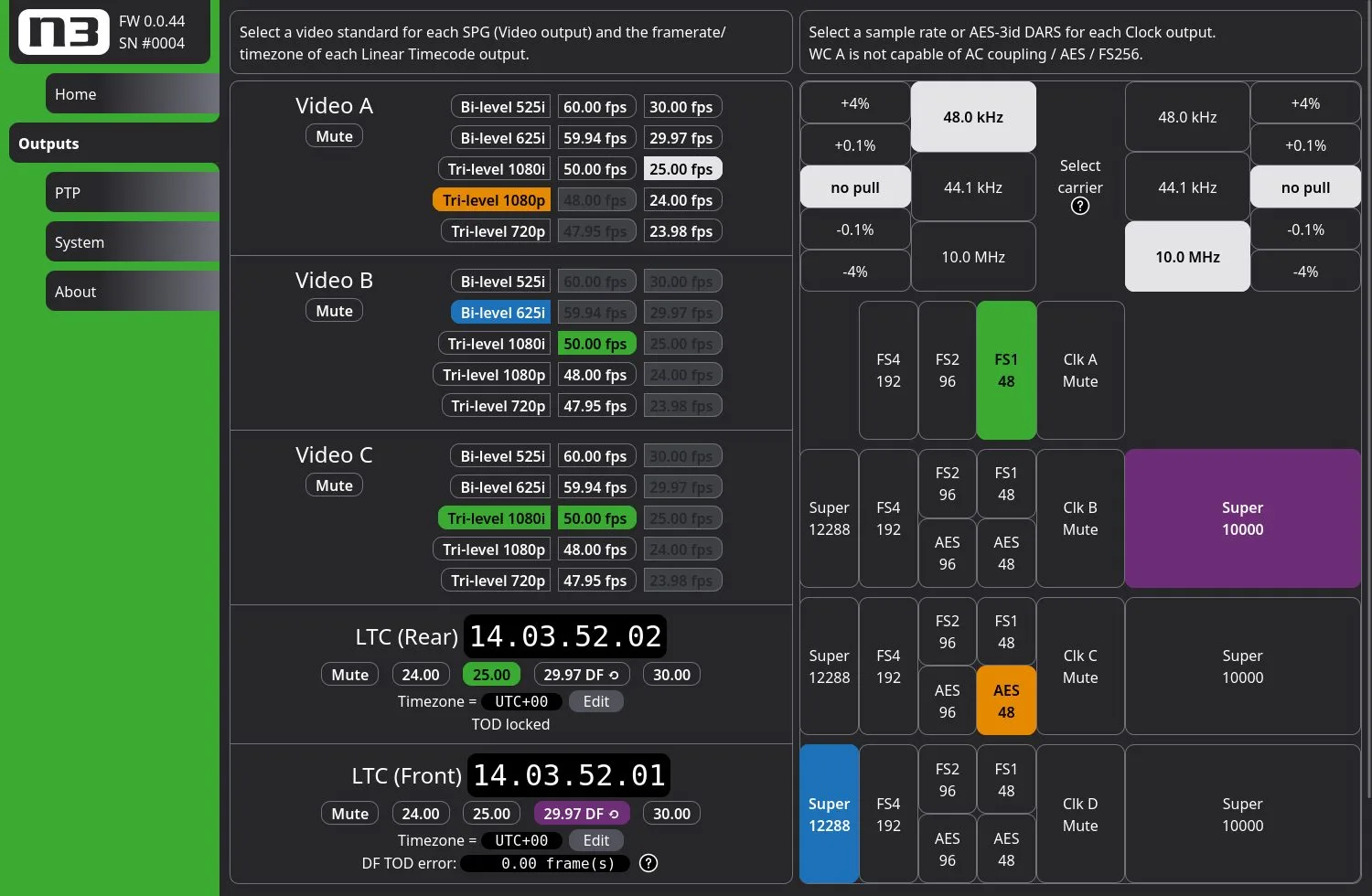Select 48.0 kHz in the right carrier column
Screen dimensions: 1372x896
click(1187, 117)
